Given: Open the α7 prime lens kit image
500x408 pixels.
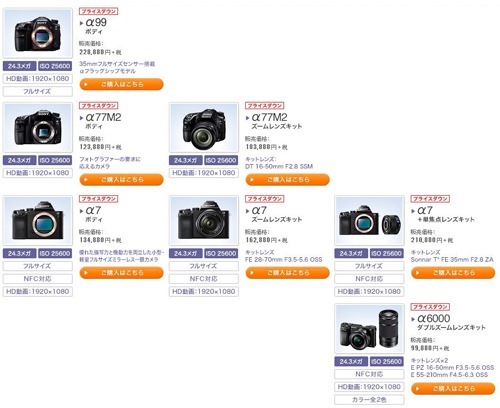Looking at the screenshot, I should [x=369, y=221].
